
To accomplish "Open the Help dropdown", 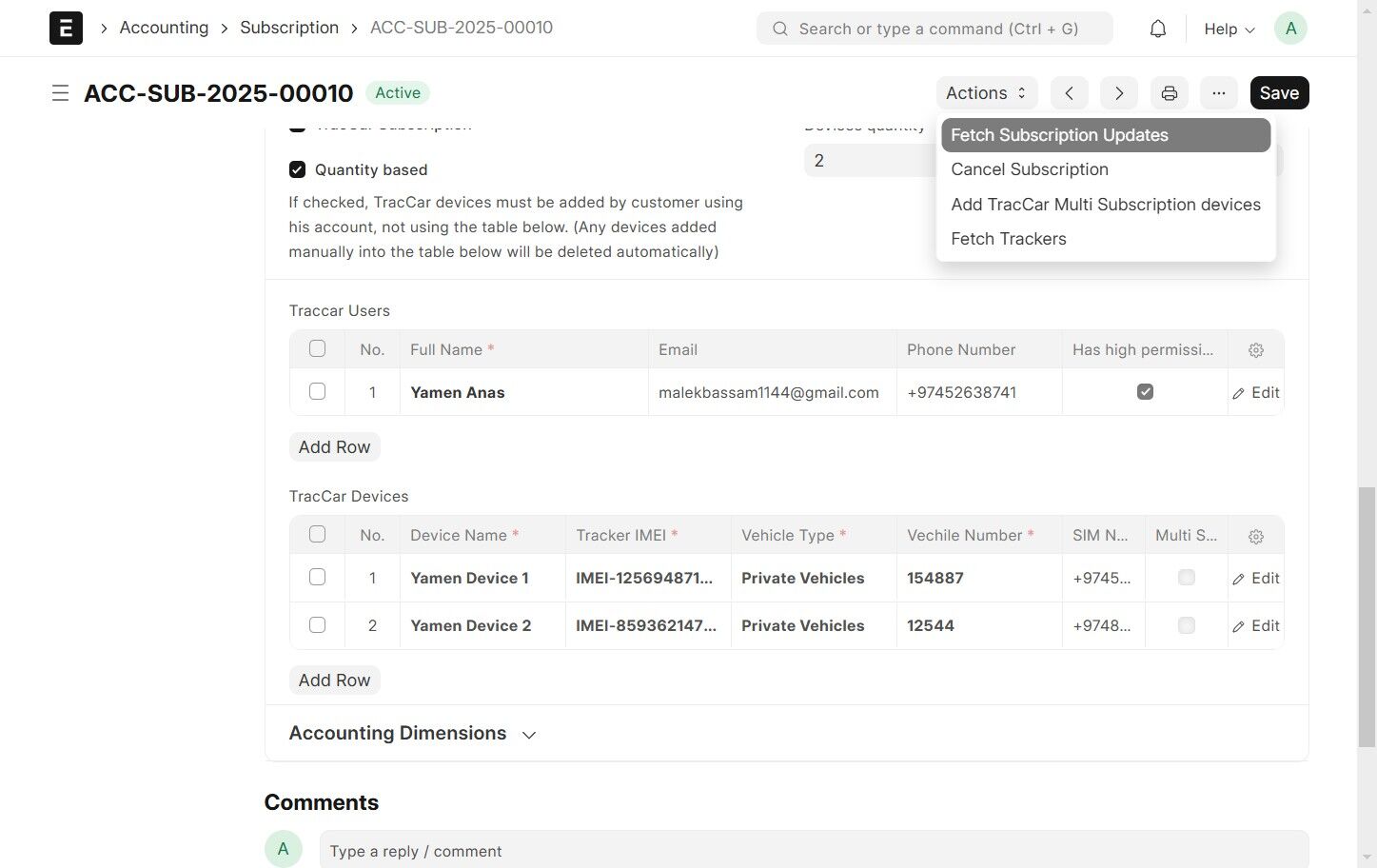I will 1229,29.
